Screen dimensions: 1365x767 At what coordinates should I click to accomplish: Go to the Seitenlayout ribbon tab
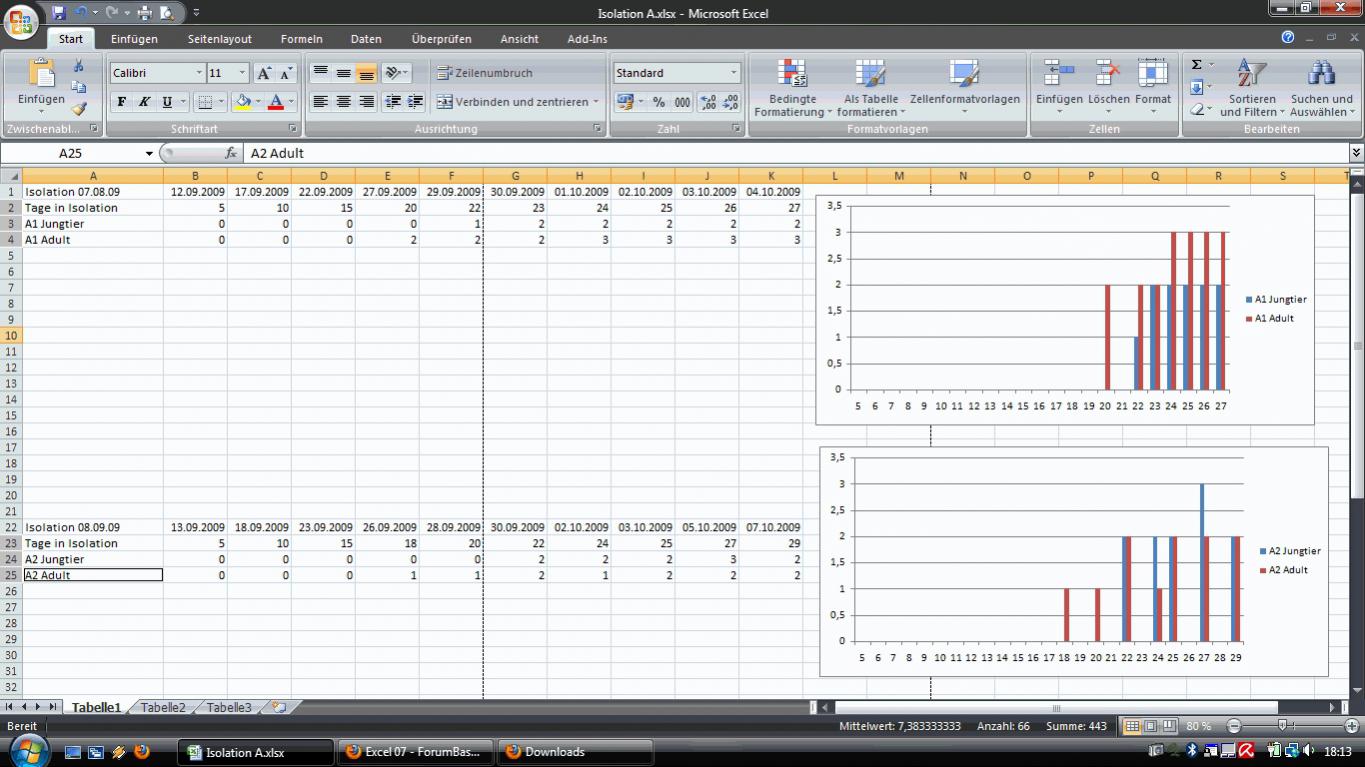220,39
